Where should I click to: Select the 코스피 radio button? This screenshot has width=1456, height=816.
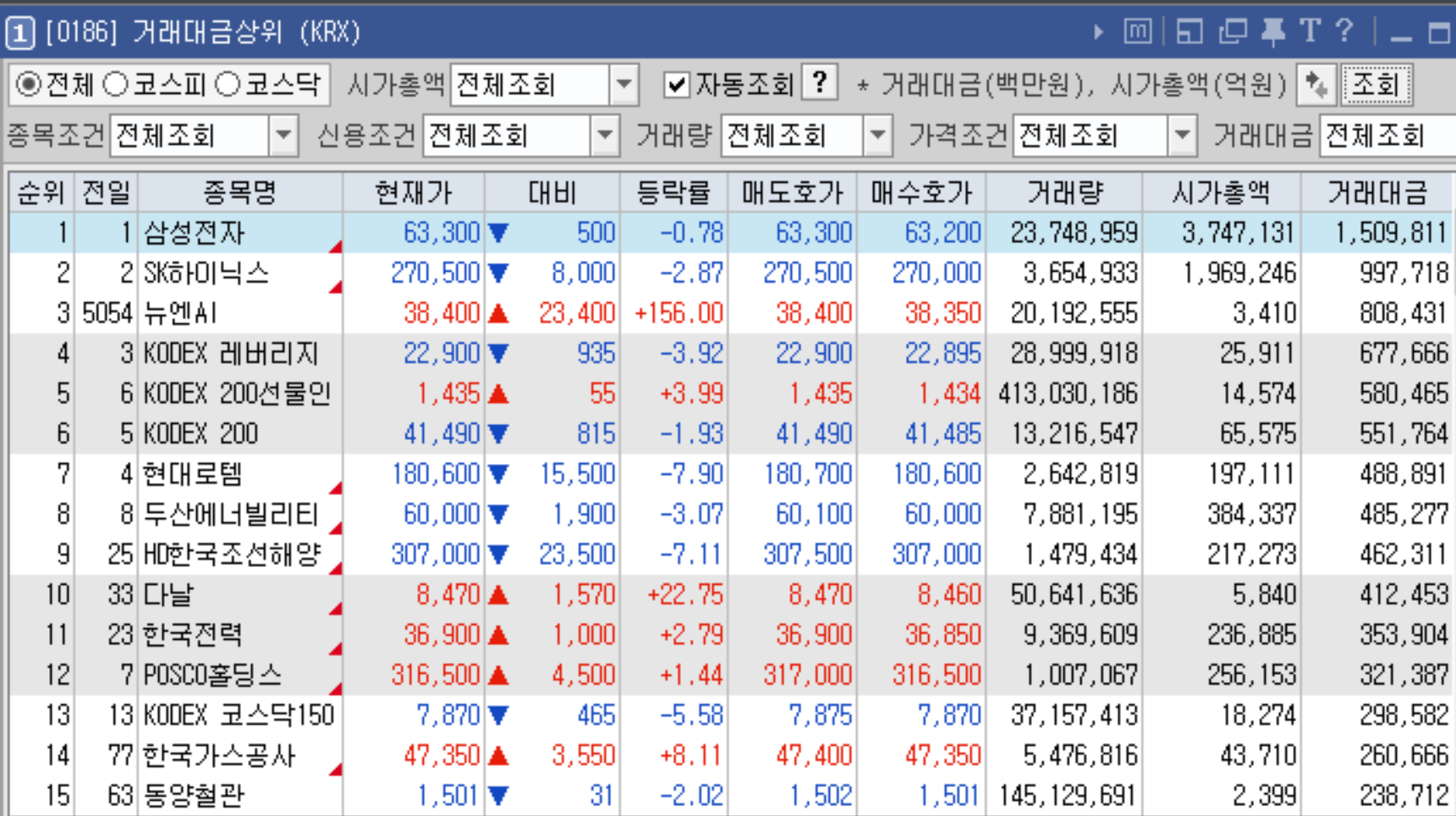pos(115,85)
